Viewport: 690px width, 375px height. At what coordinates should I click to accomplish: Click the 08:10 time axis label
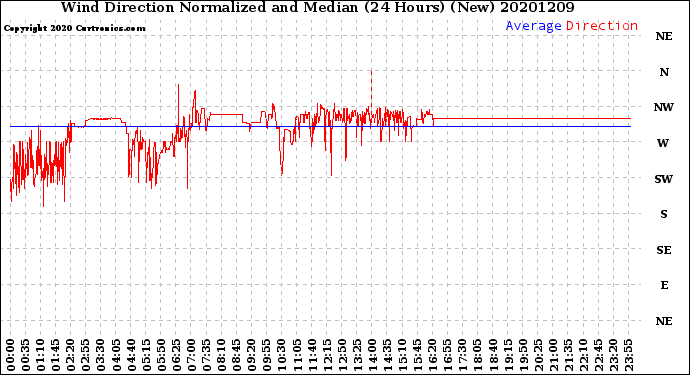(x=221, y=355)
